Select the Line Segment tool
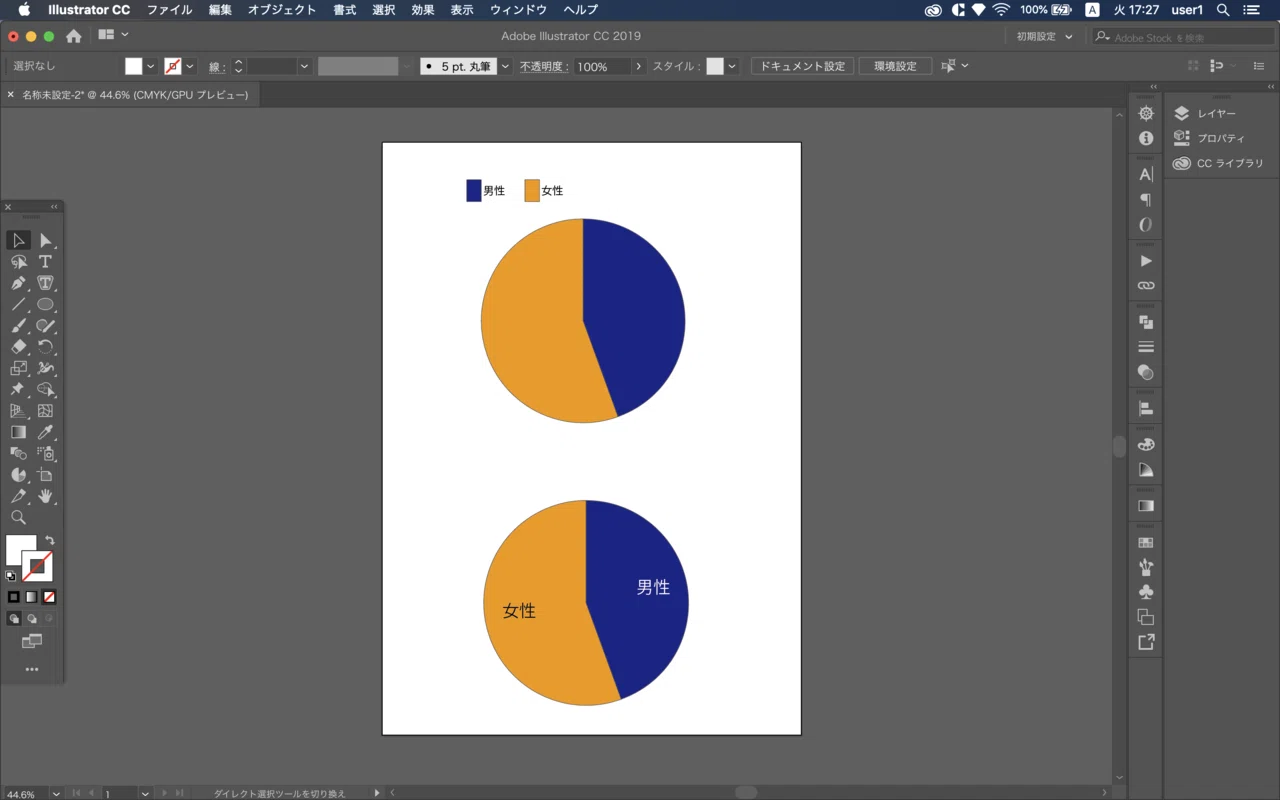This screenshot has height=800, width=1280. coord(18,305)
